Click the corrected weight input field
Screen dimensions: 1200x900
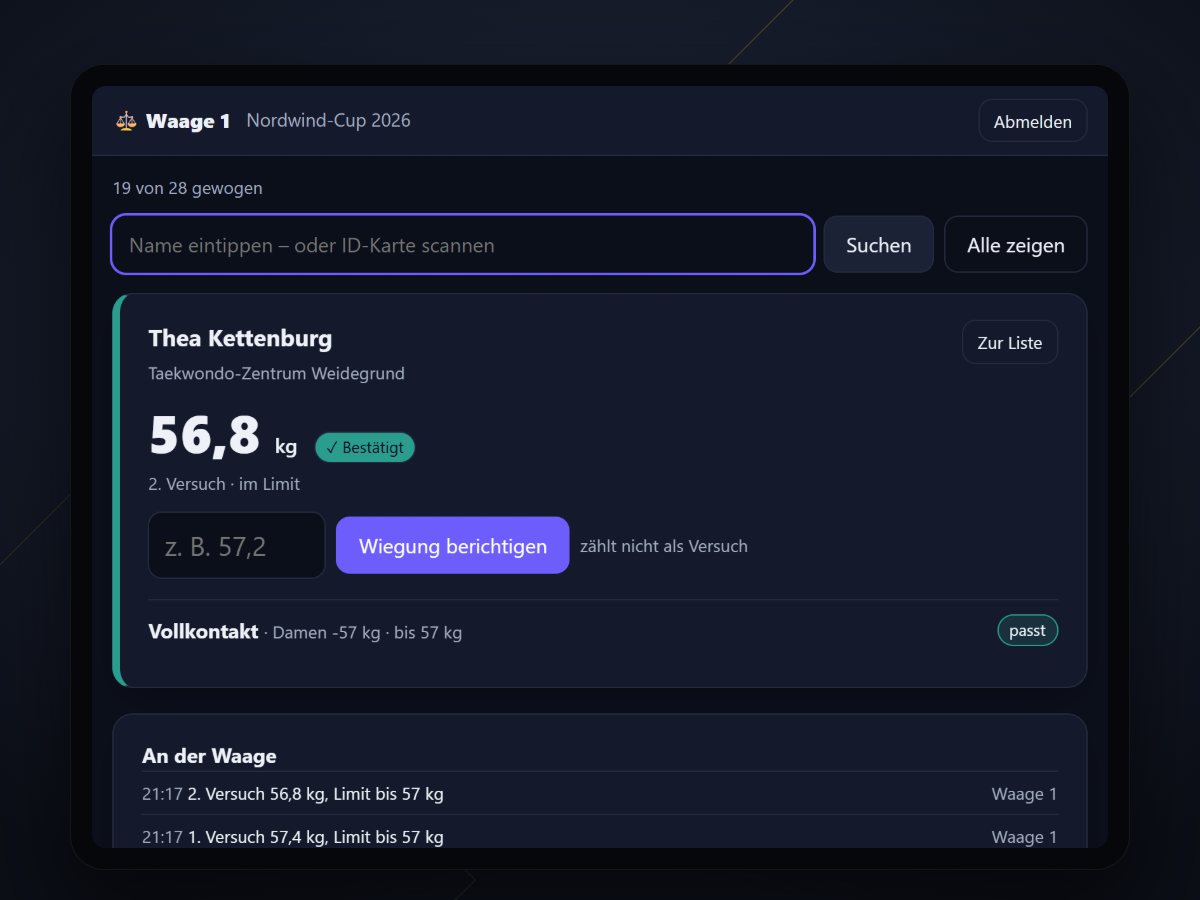236,545
